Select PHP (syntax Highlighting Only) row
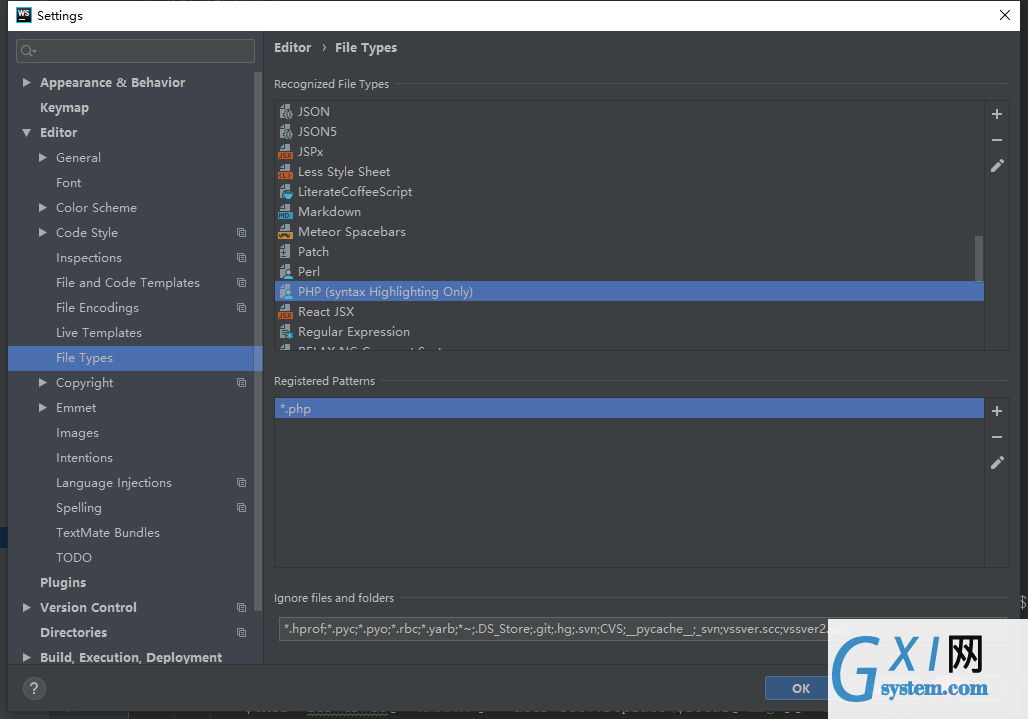 [629, 292]
